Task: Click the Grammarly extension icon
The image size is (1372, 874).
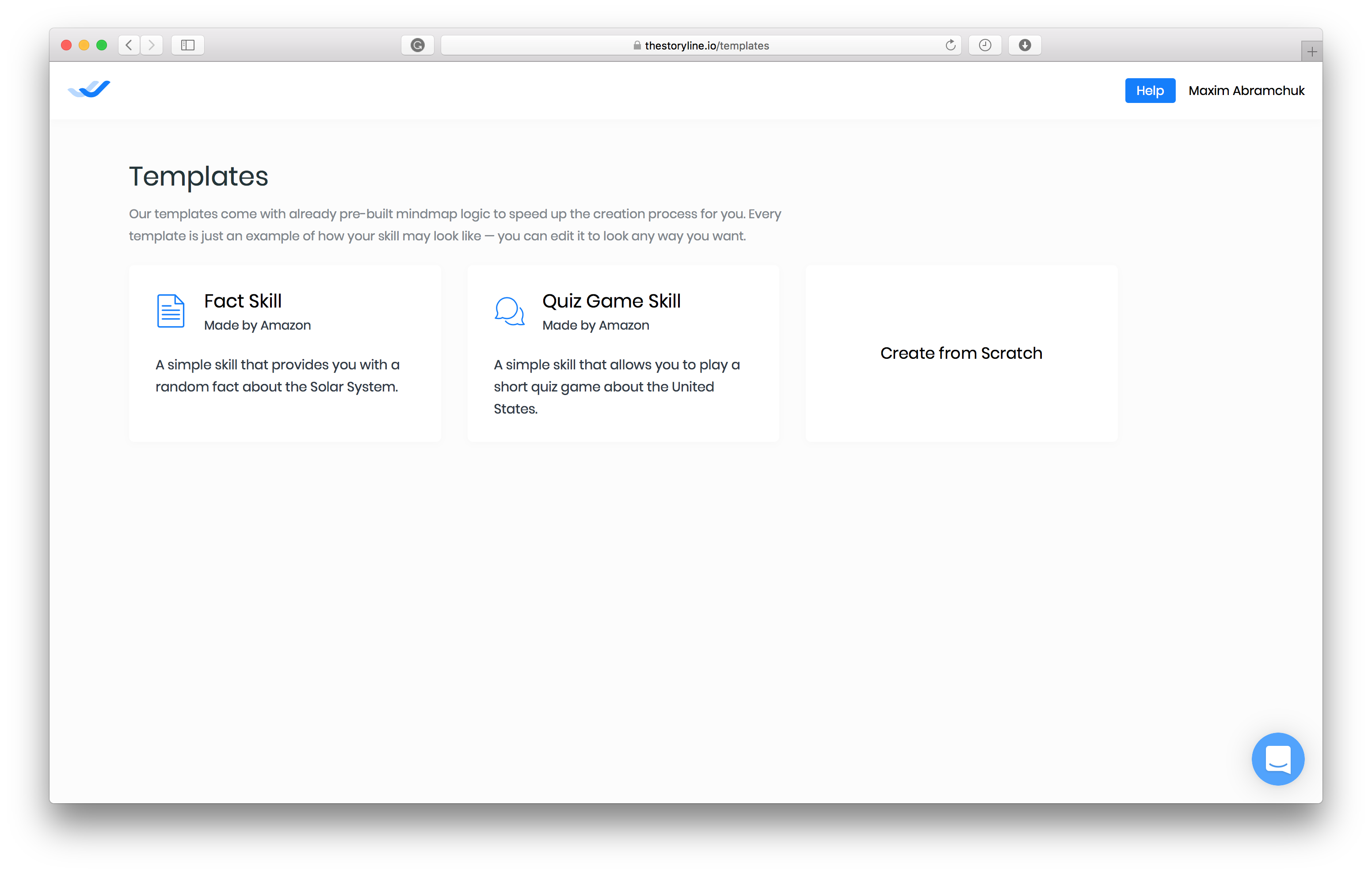Action: point(418,45)
